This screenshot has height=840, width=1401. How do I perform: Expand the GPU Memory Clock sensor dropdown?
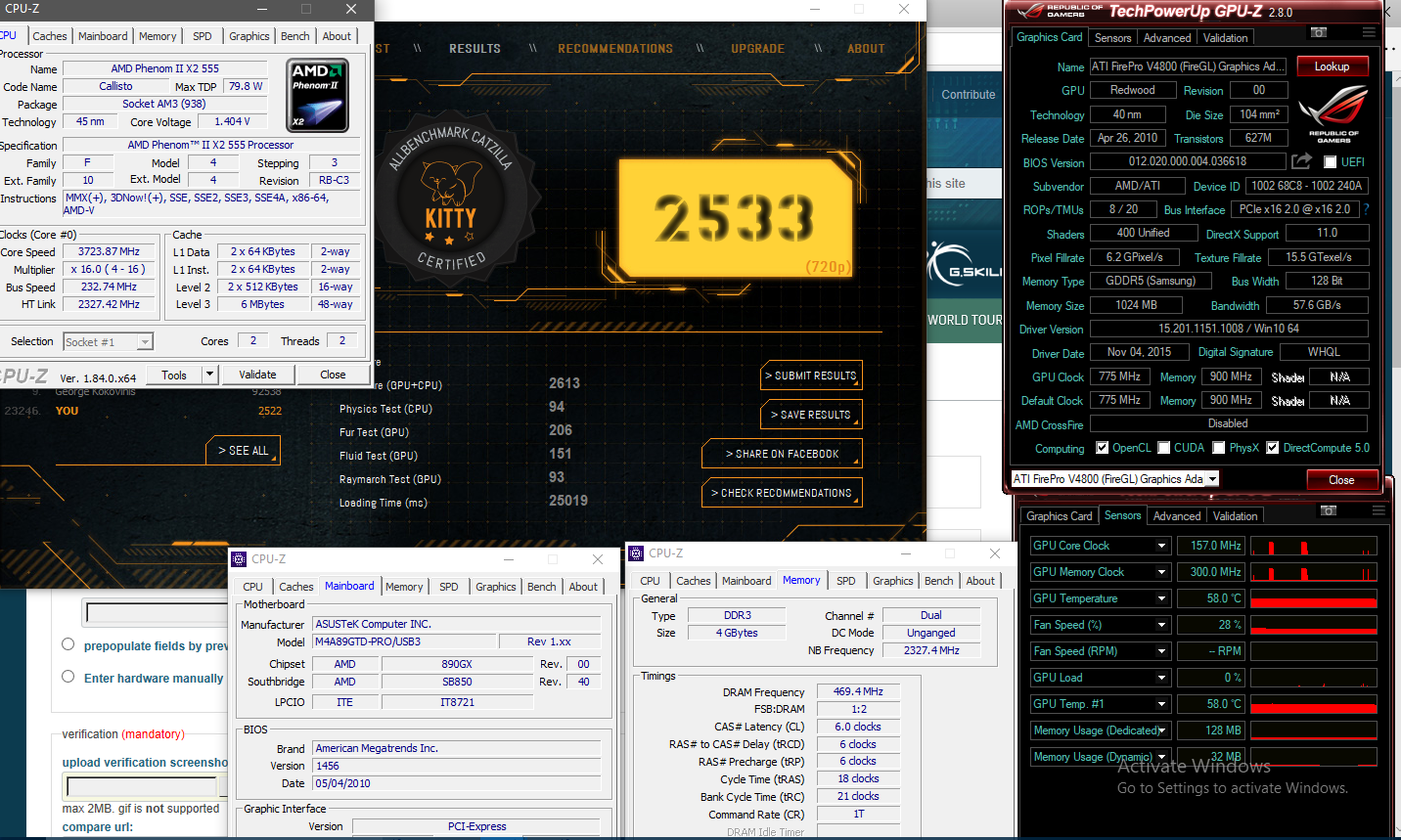pyautogui.click(x=1162, y=572)
